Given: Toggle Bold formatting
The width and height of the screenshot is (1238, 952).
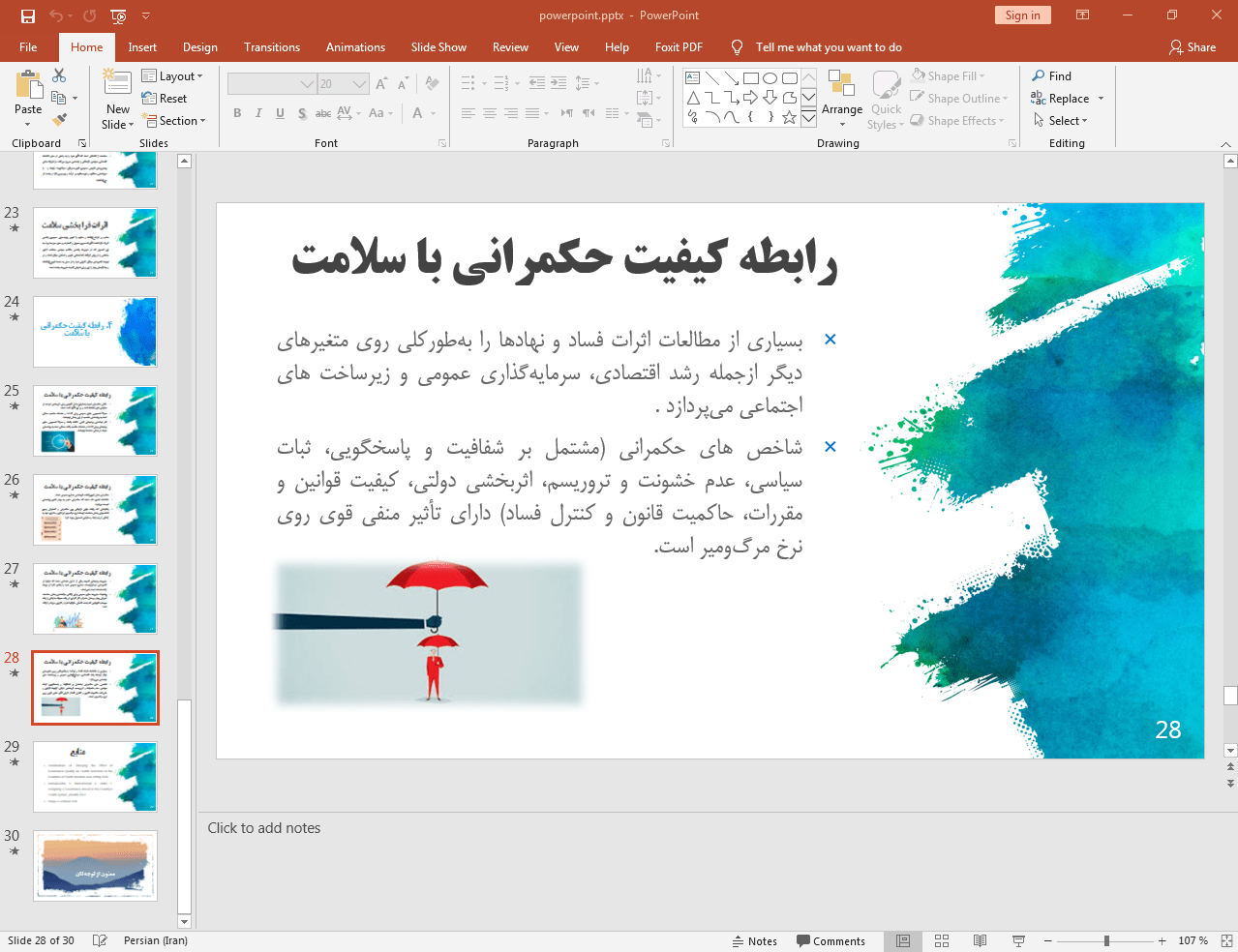Looking at the screenshot, I should [237, 113].
